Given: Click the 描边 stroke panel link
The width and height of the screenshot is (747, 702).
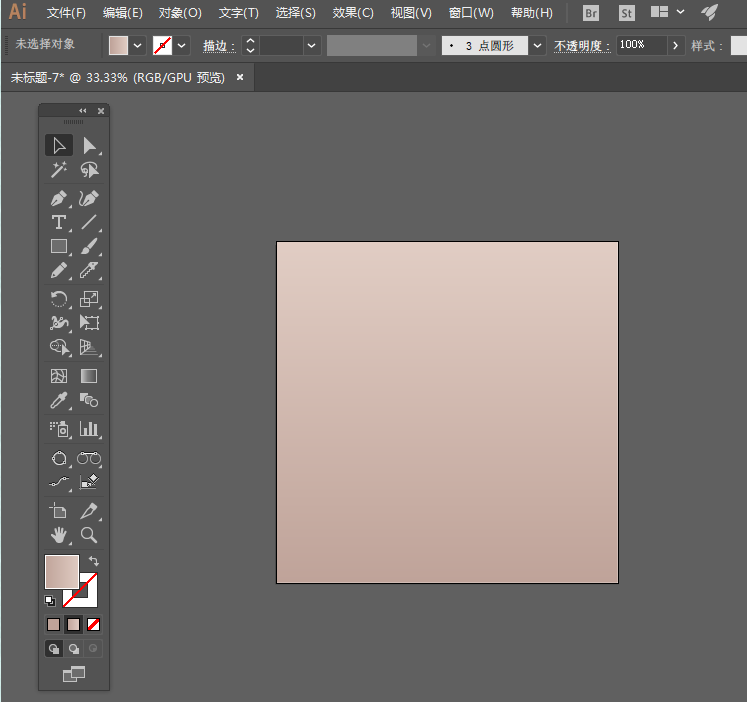Looking at the screenshot, I should [x=219, y=46].
